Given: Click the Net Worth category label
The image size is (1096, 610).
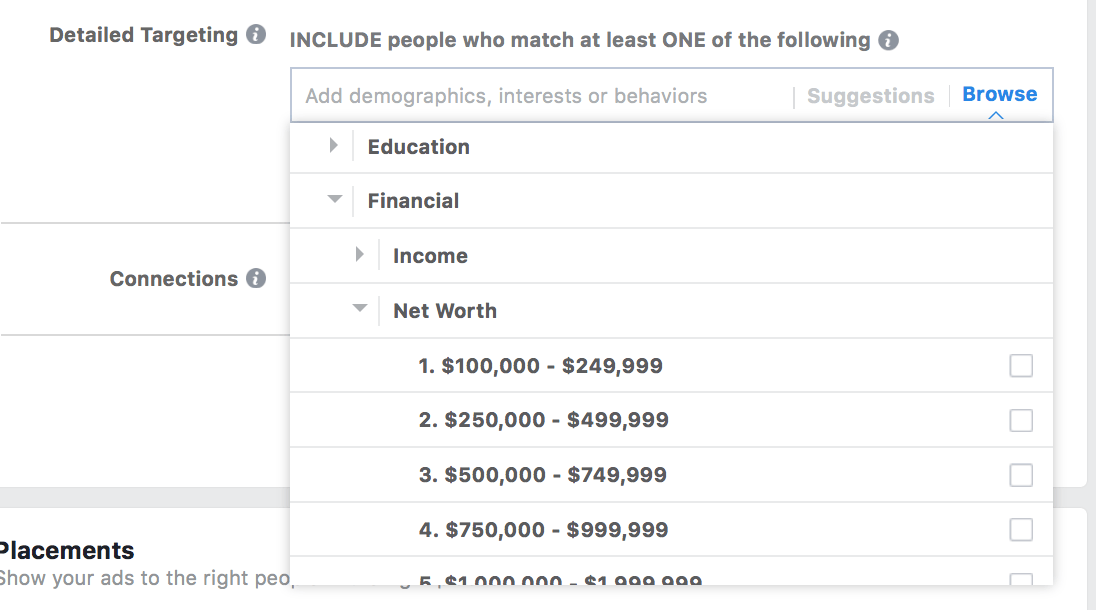Looking at the screenshot, I should [445, 311].
